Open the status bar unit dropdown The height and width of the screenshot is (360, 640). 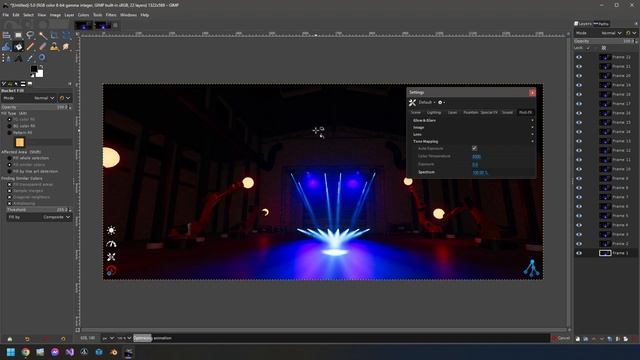[108, 338]
